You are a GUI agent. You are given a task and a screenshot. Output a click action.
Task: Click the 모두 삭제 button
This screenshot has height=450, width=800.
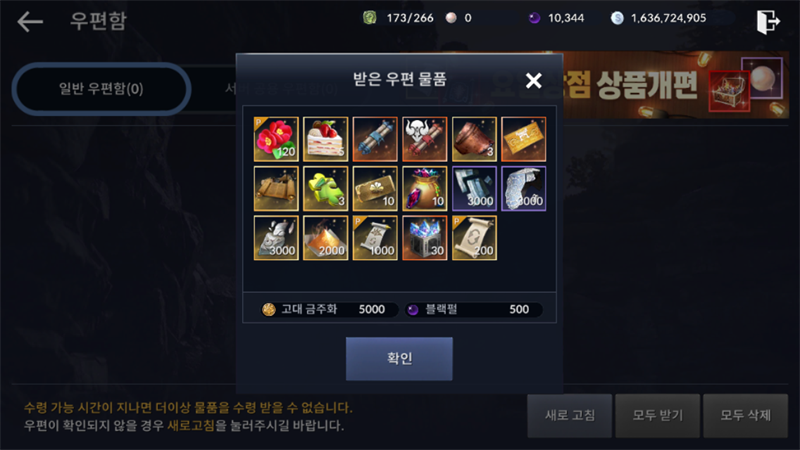(x=745, y=415)
